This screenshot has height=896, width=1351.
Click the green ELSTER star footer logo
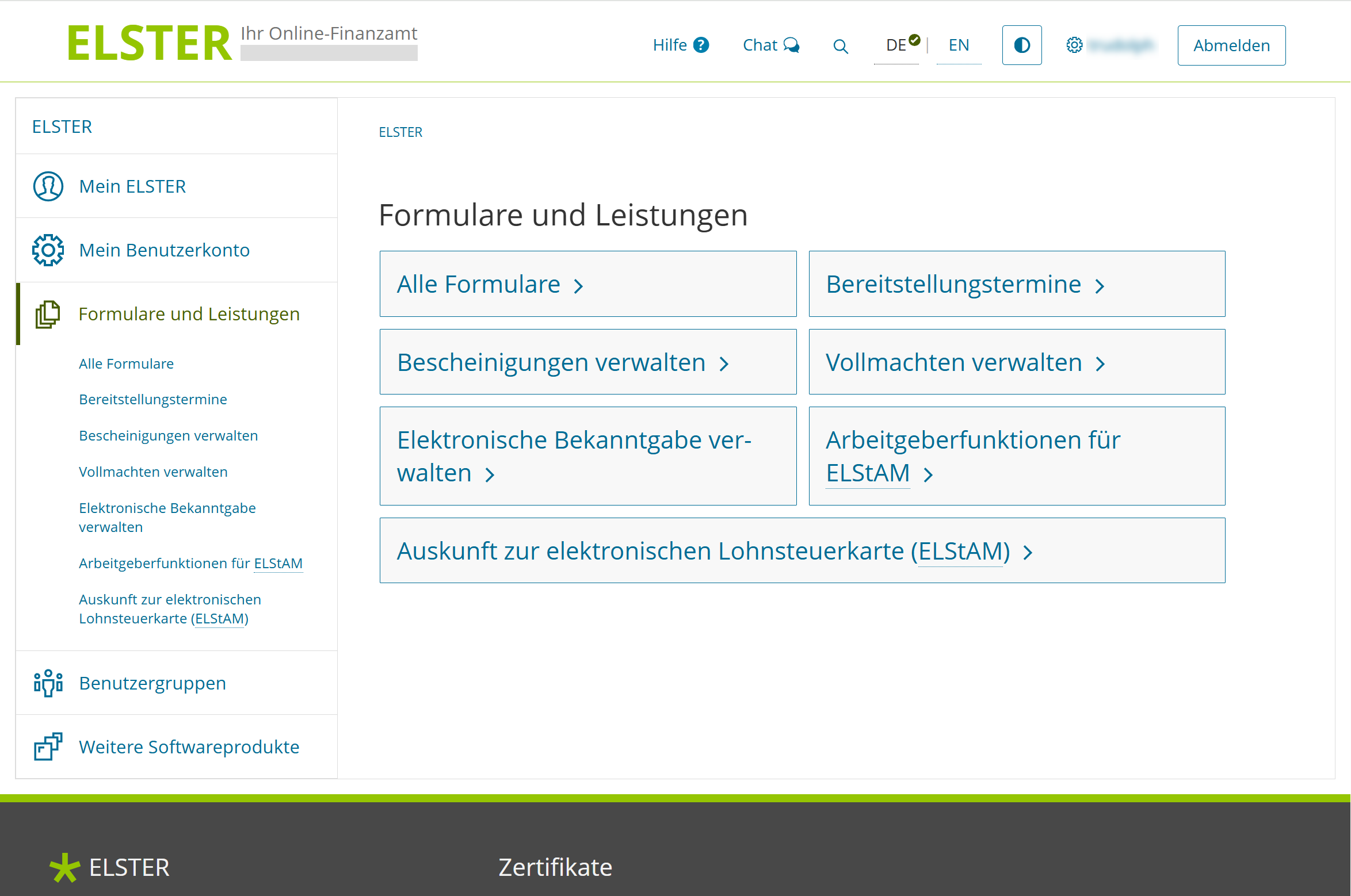64,867
